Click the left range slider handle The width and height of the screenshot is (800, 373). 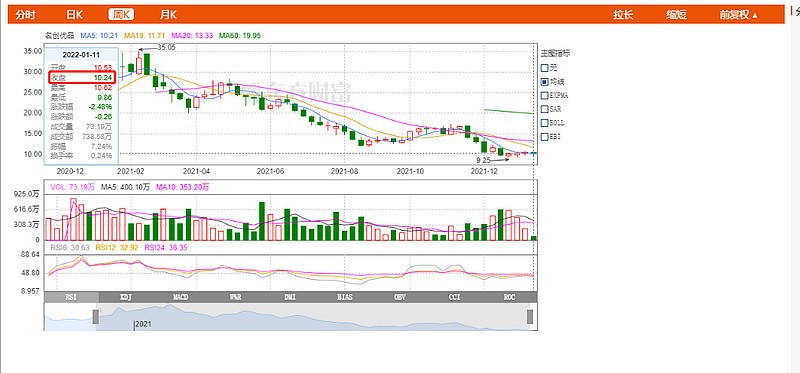coord(95,316)
